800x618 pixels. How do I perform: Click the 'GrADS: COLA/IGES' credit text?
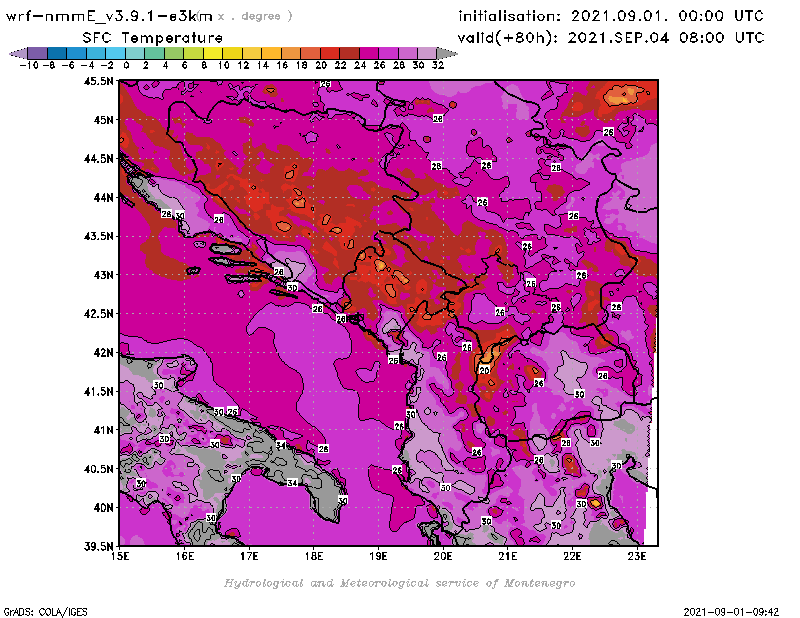[45, 612]
